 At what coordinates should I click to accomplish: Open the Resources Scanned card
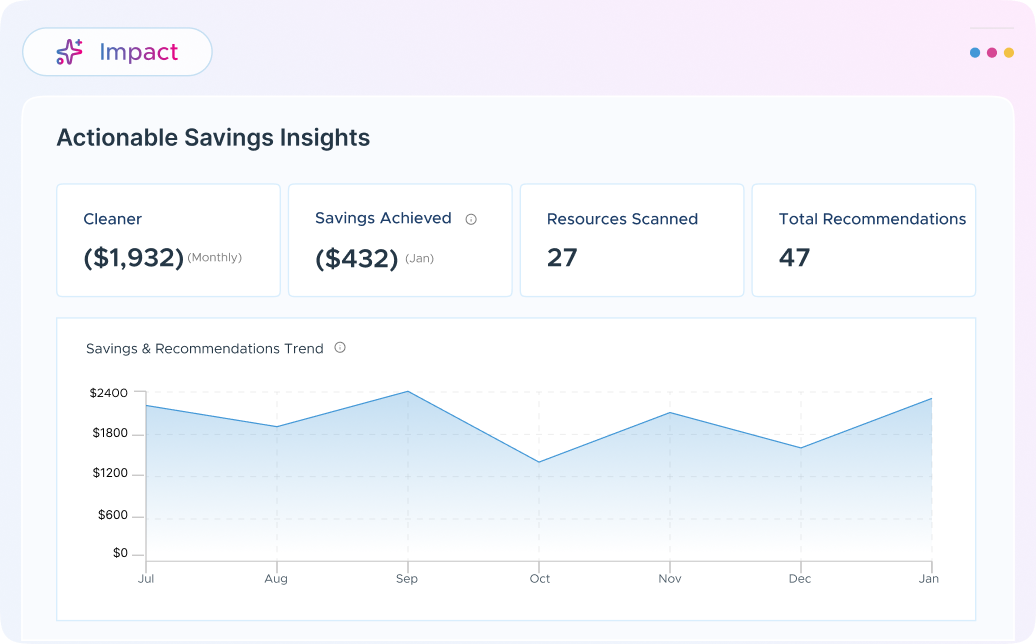[x=632, y=240]
